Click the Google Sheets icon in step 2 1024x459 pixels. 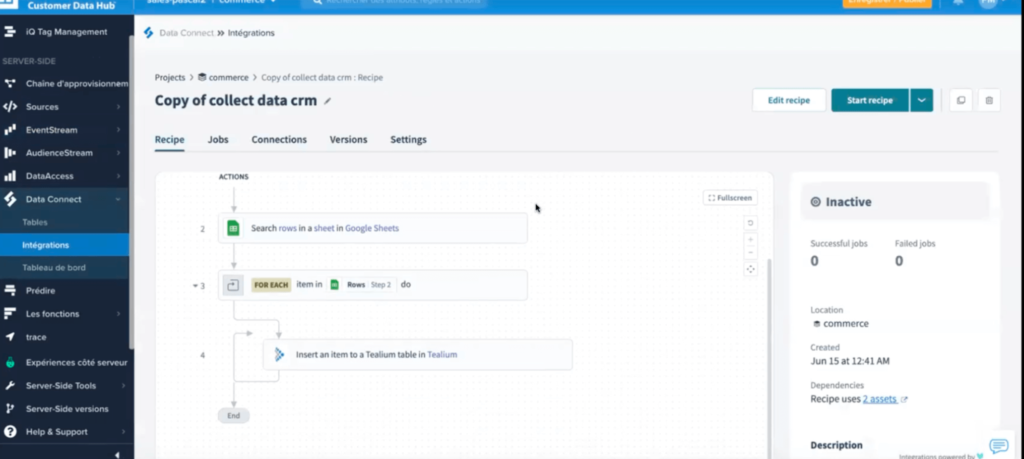pos(233,228)
